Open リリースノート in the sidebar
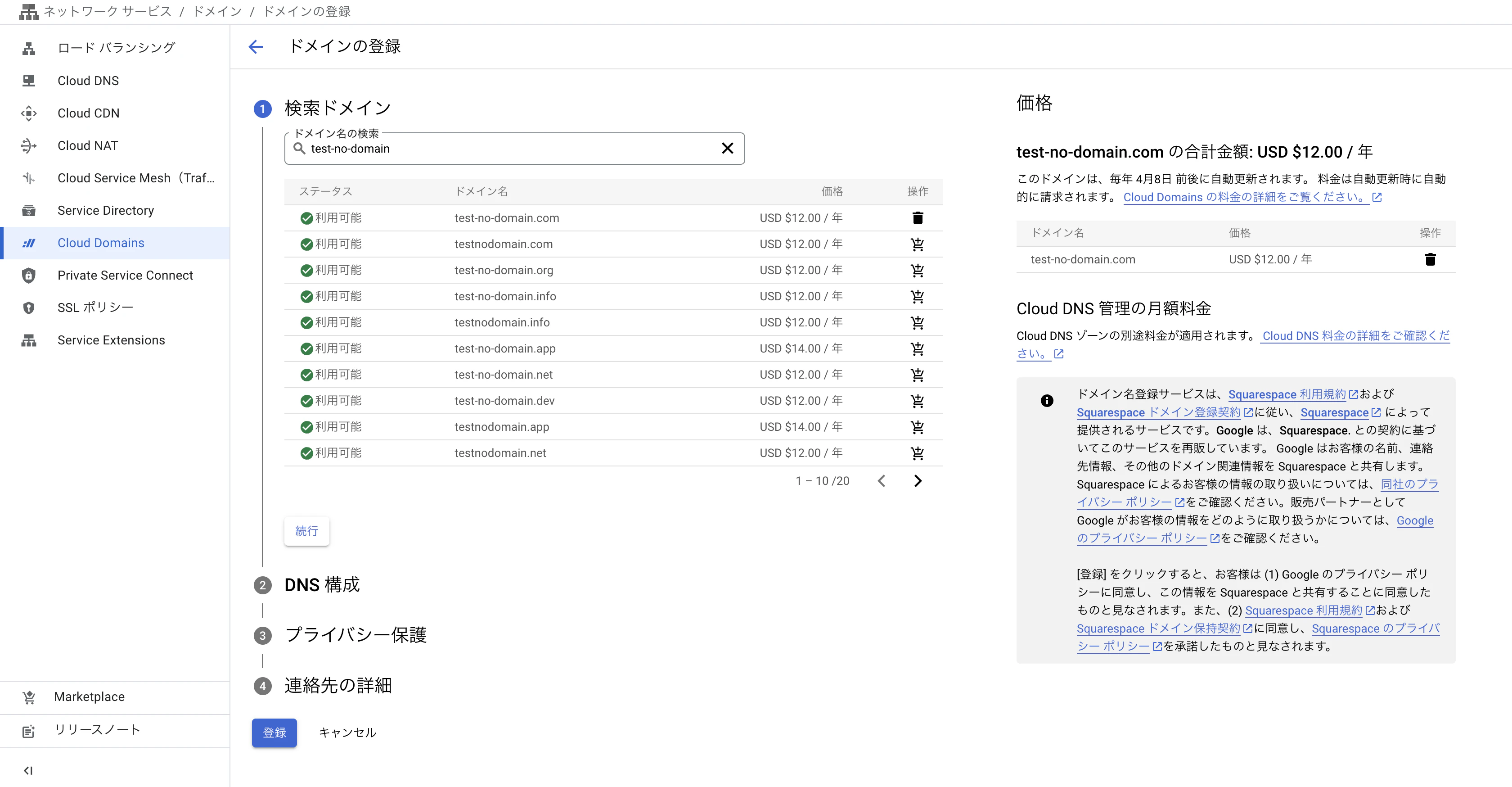 (x=115, y=731)
